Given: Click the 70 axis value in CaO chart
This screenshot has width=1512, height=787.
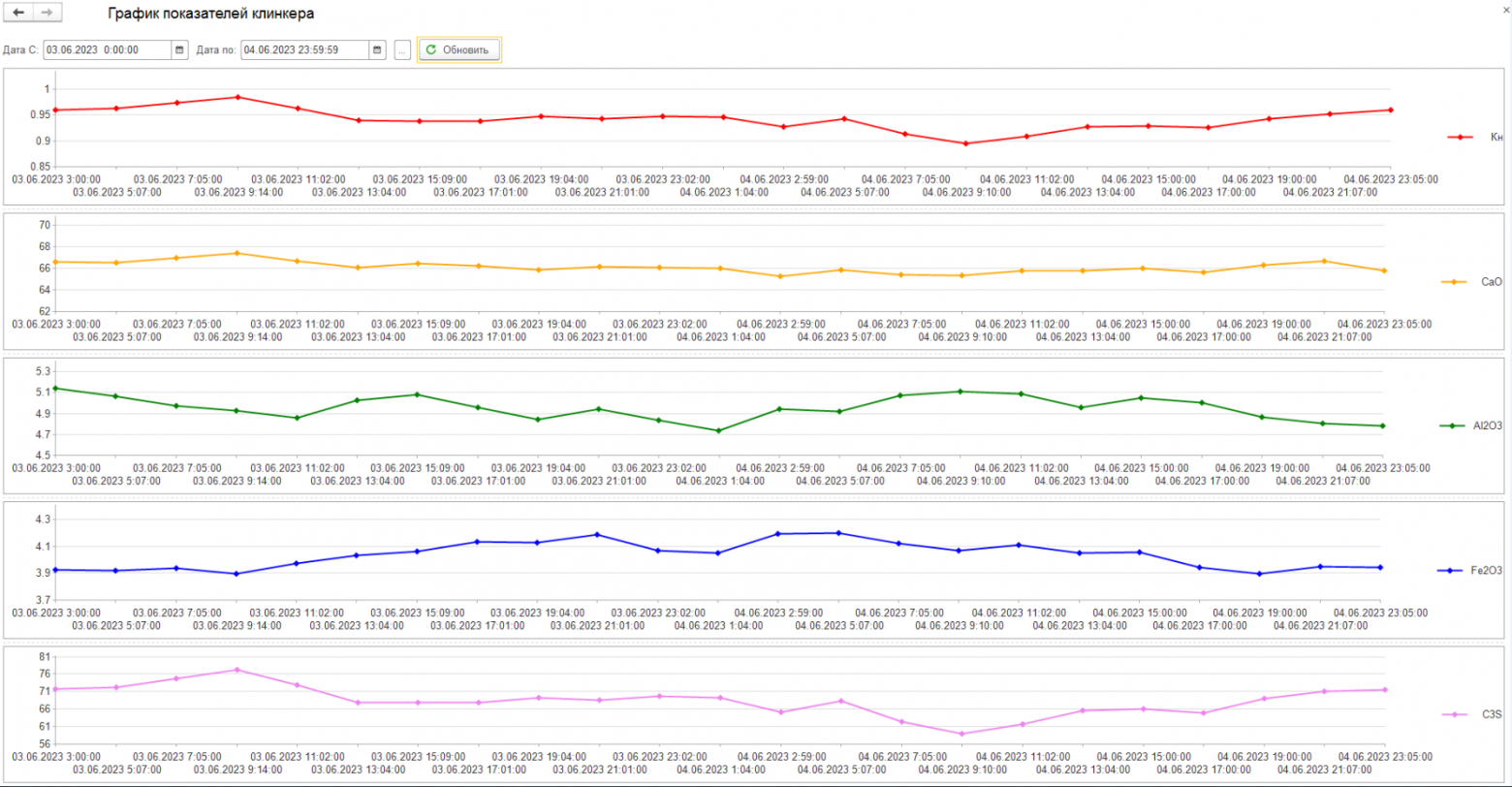Looking at the screenshot, I should (44, 225).
